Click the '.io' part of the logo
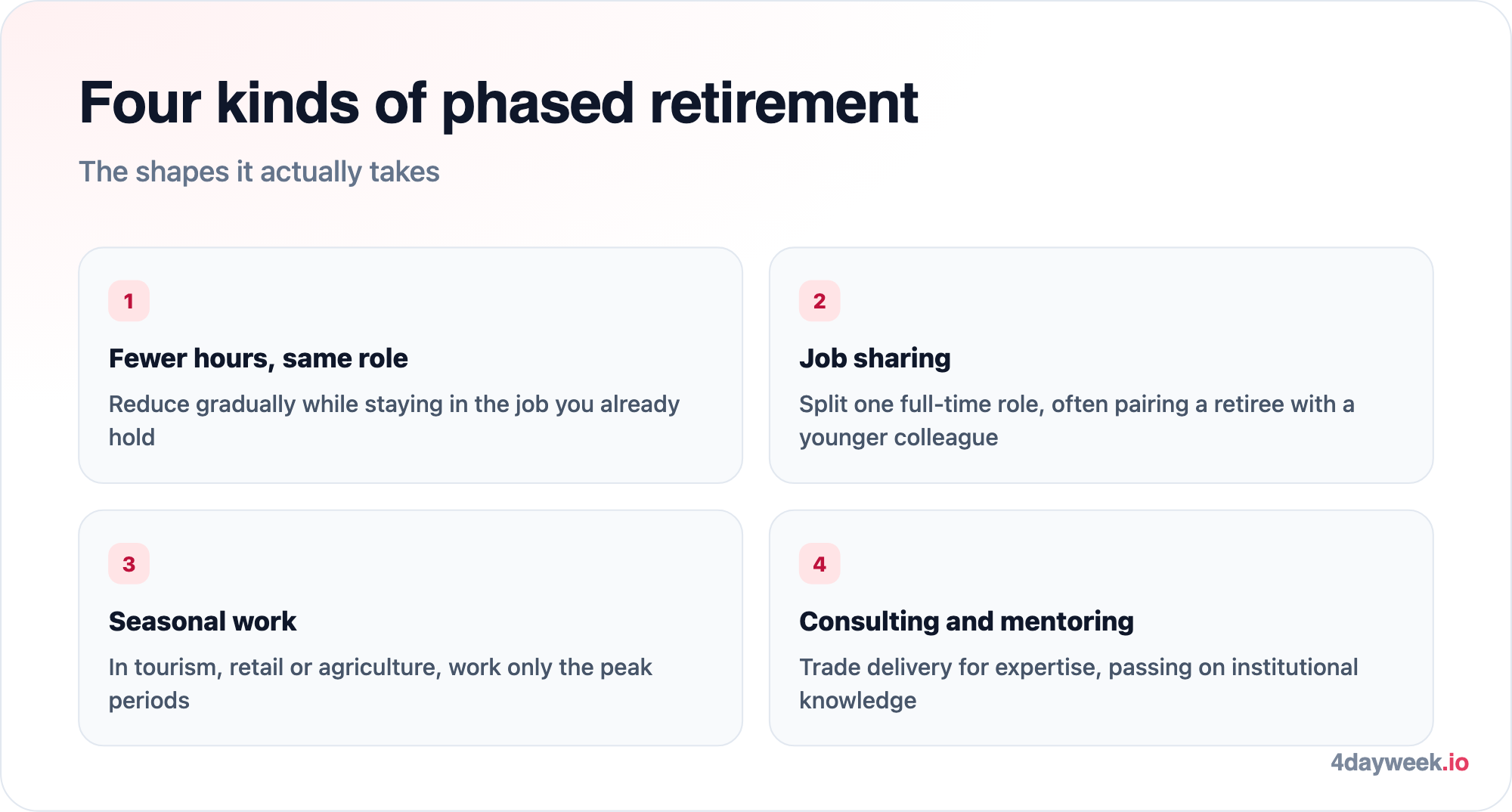1512x812 pixels. pyautogui.click(x=1455, y=762)
